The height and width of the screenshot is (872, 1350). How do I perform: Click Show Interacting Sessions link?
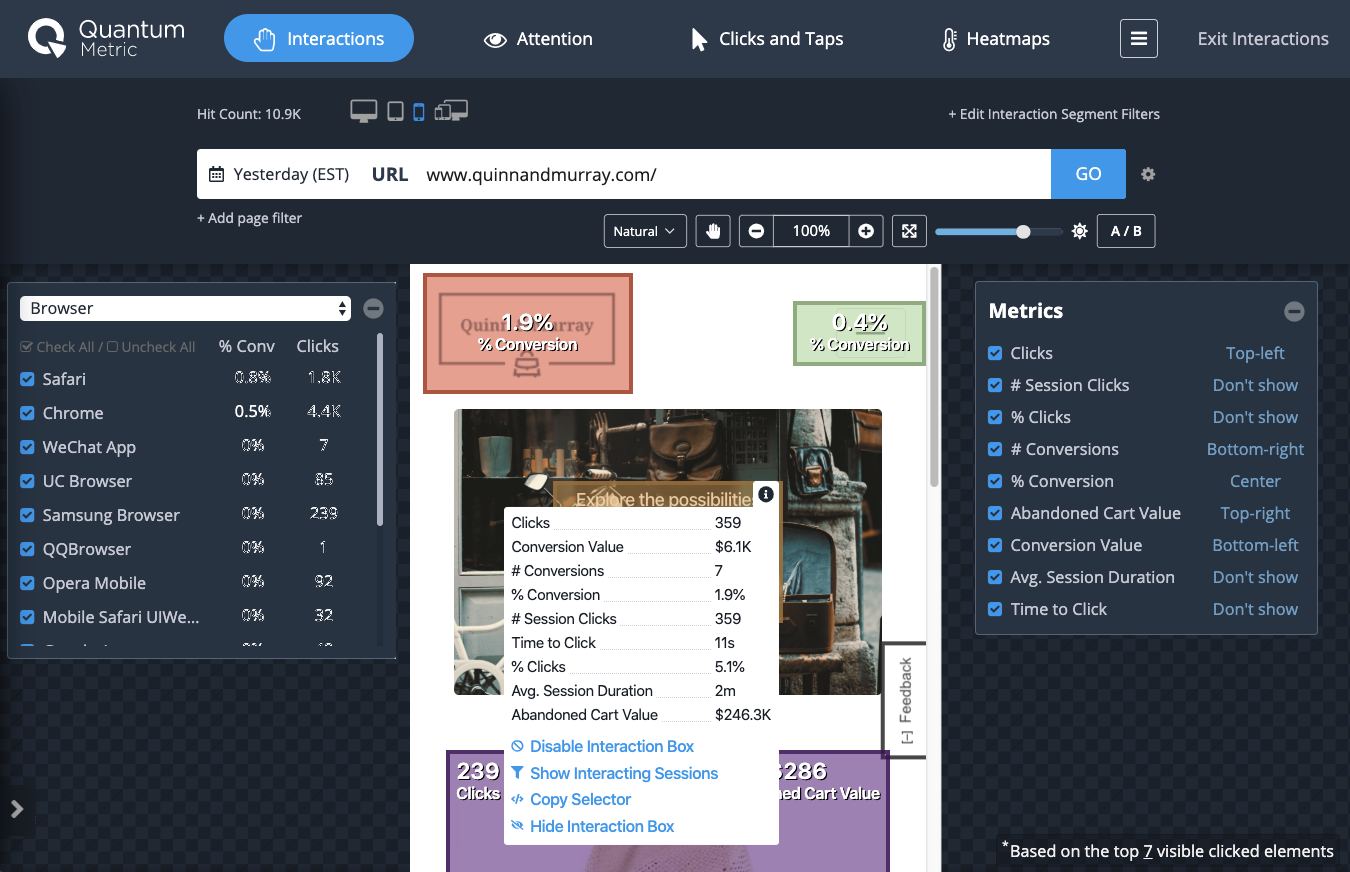(x=623, y=773)
